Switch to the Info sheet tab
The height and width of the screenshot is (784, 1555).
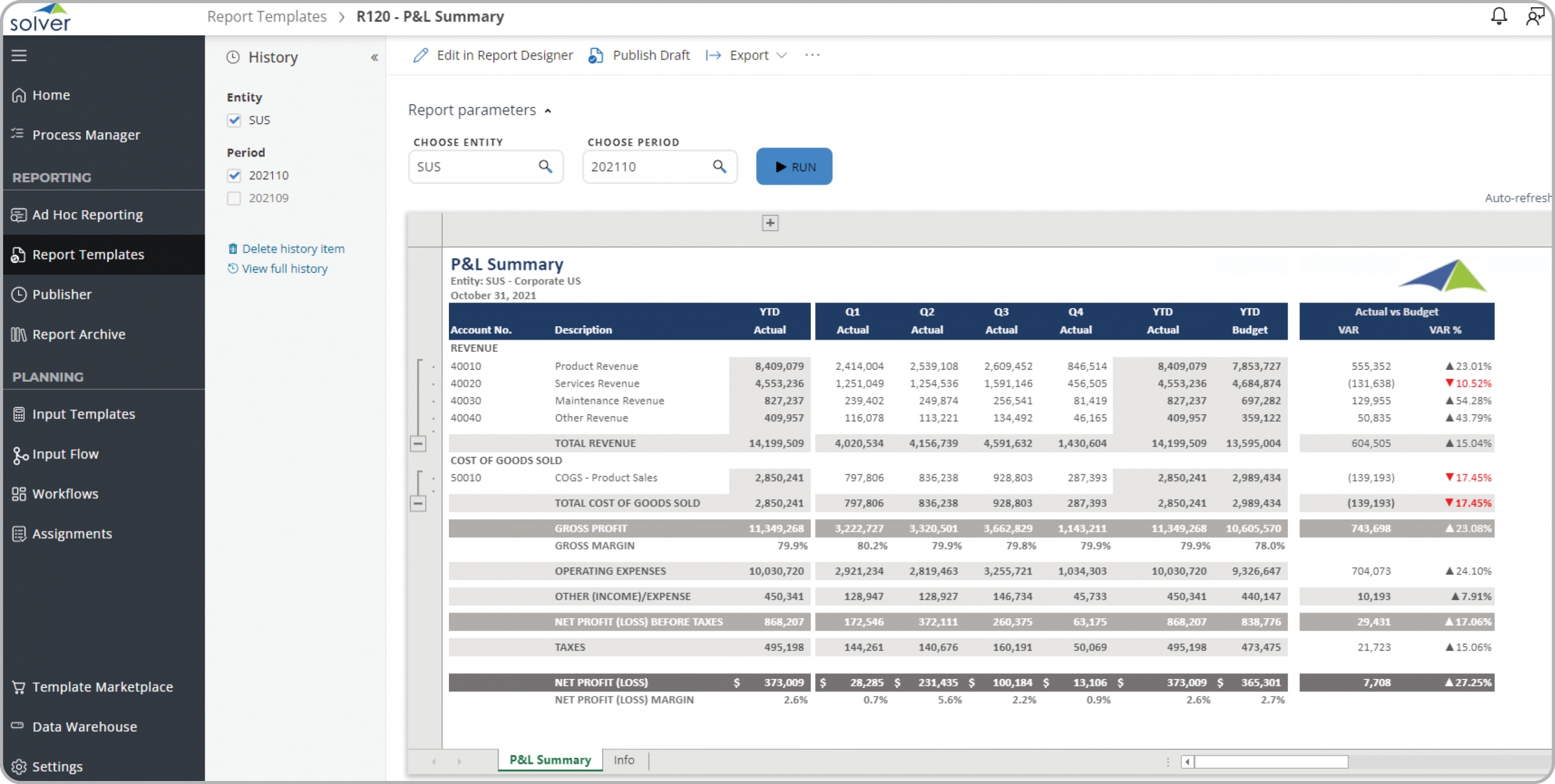click(623, 760)
